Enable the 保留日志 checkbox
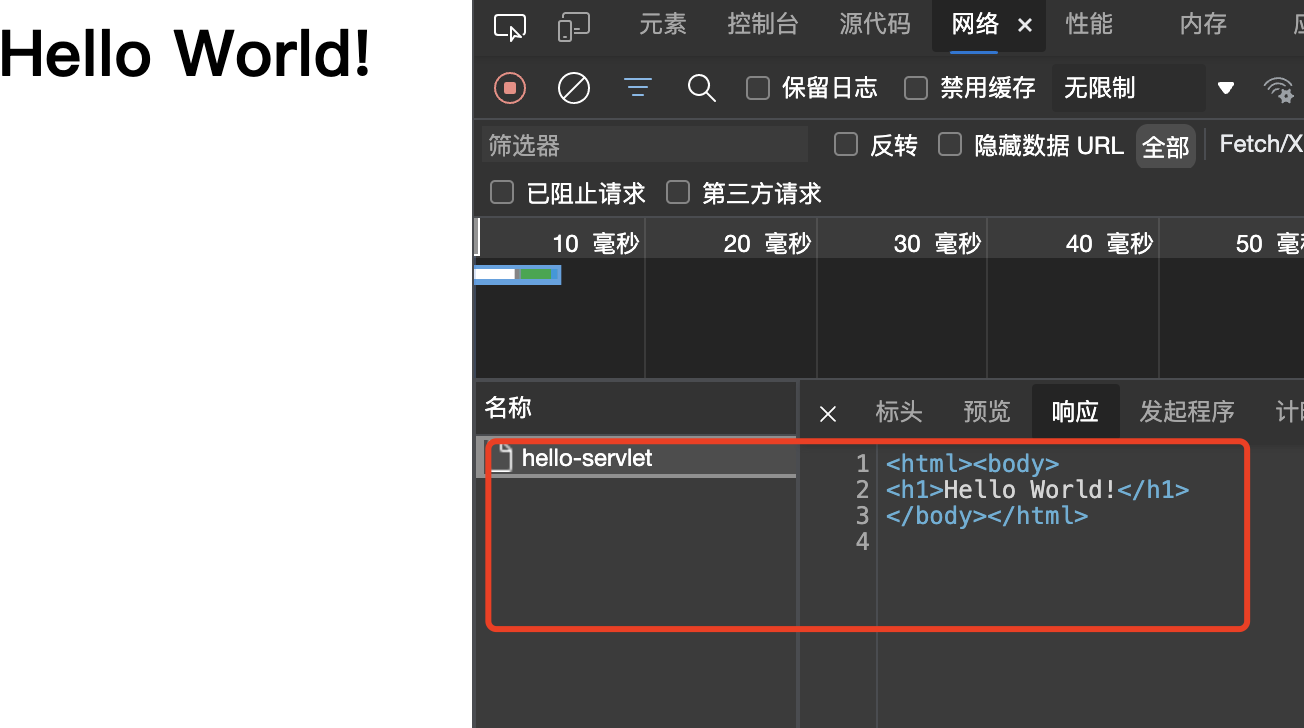The height and width of the screenshot is (728, 1304). pyautogui.click(x=759, y=89)
